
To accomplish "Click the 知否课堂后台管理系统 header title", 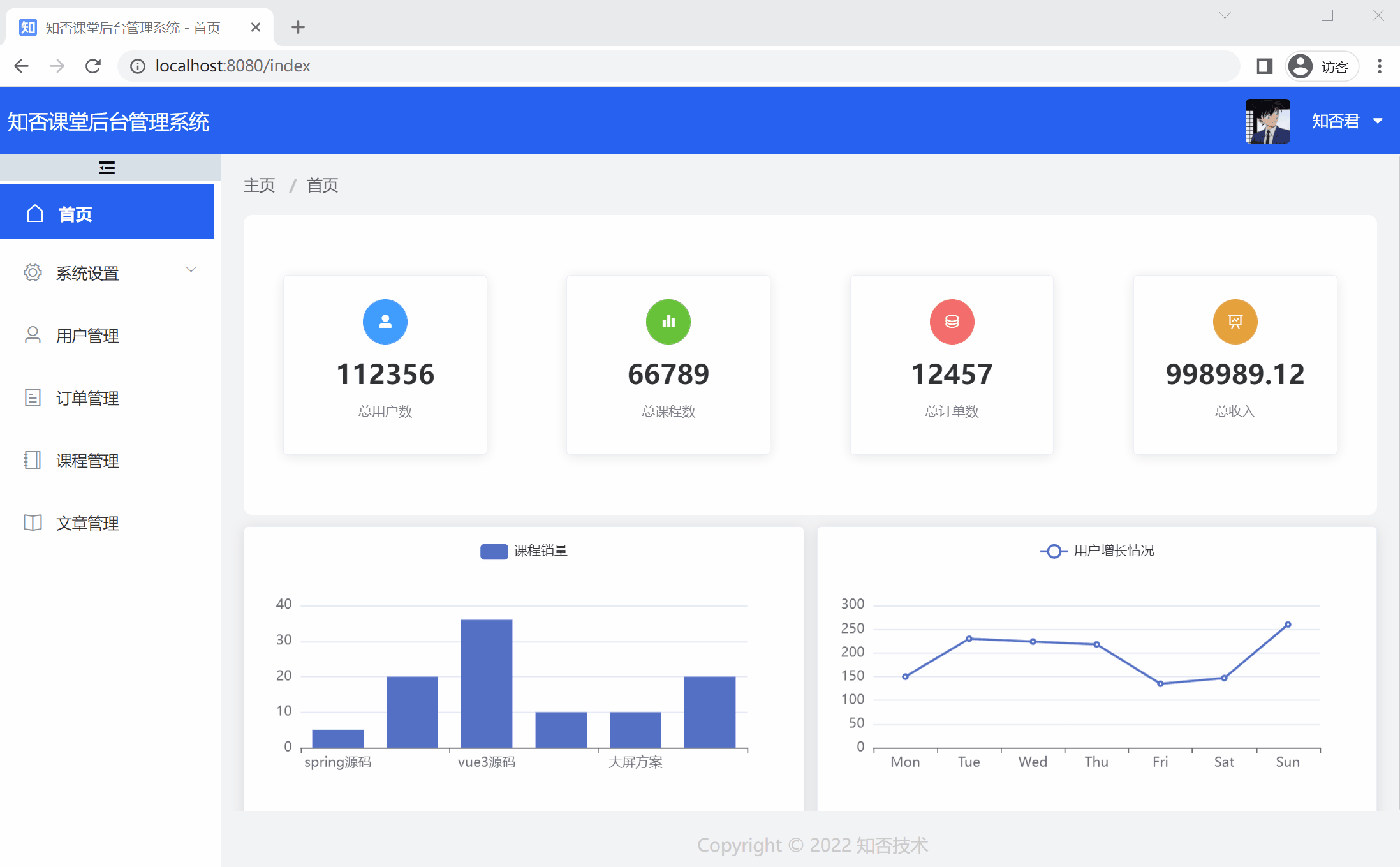I will coord(108,122).
